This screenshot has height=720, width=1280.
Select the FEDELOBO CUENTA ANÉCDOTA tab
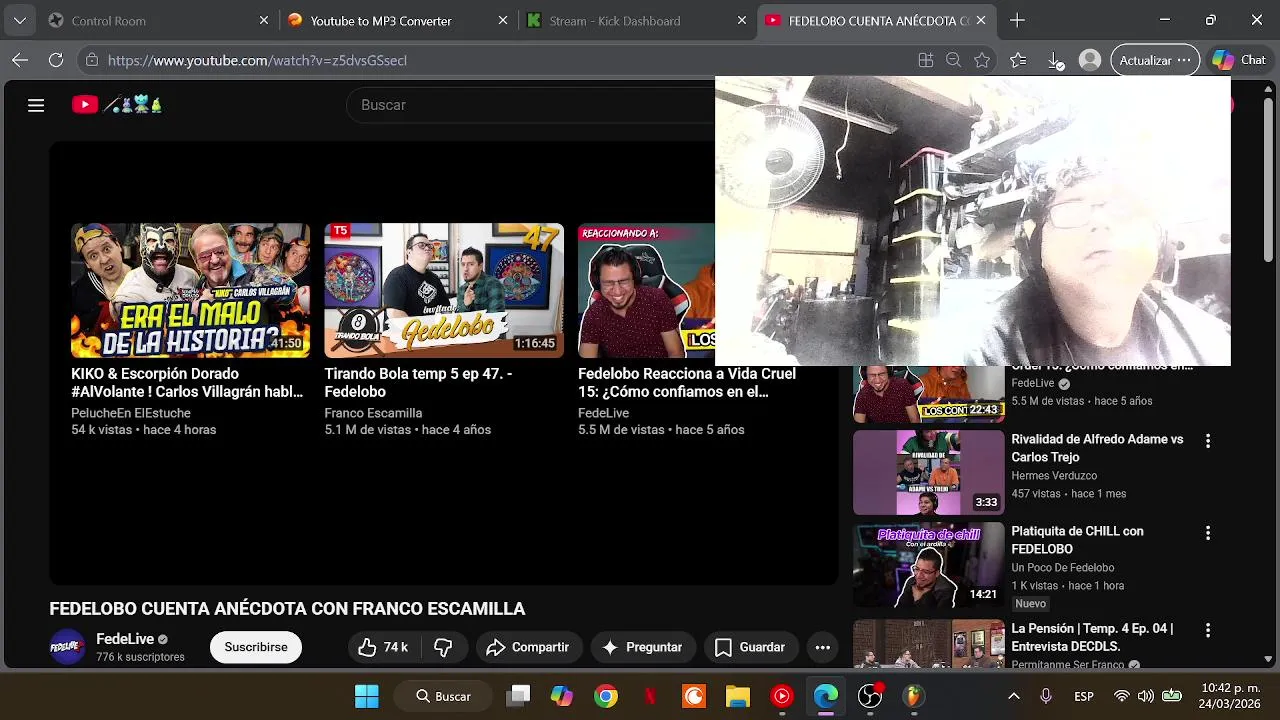click(x=877, y=20)
